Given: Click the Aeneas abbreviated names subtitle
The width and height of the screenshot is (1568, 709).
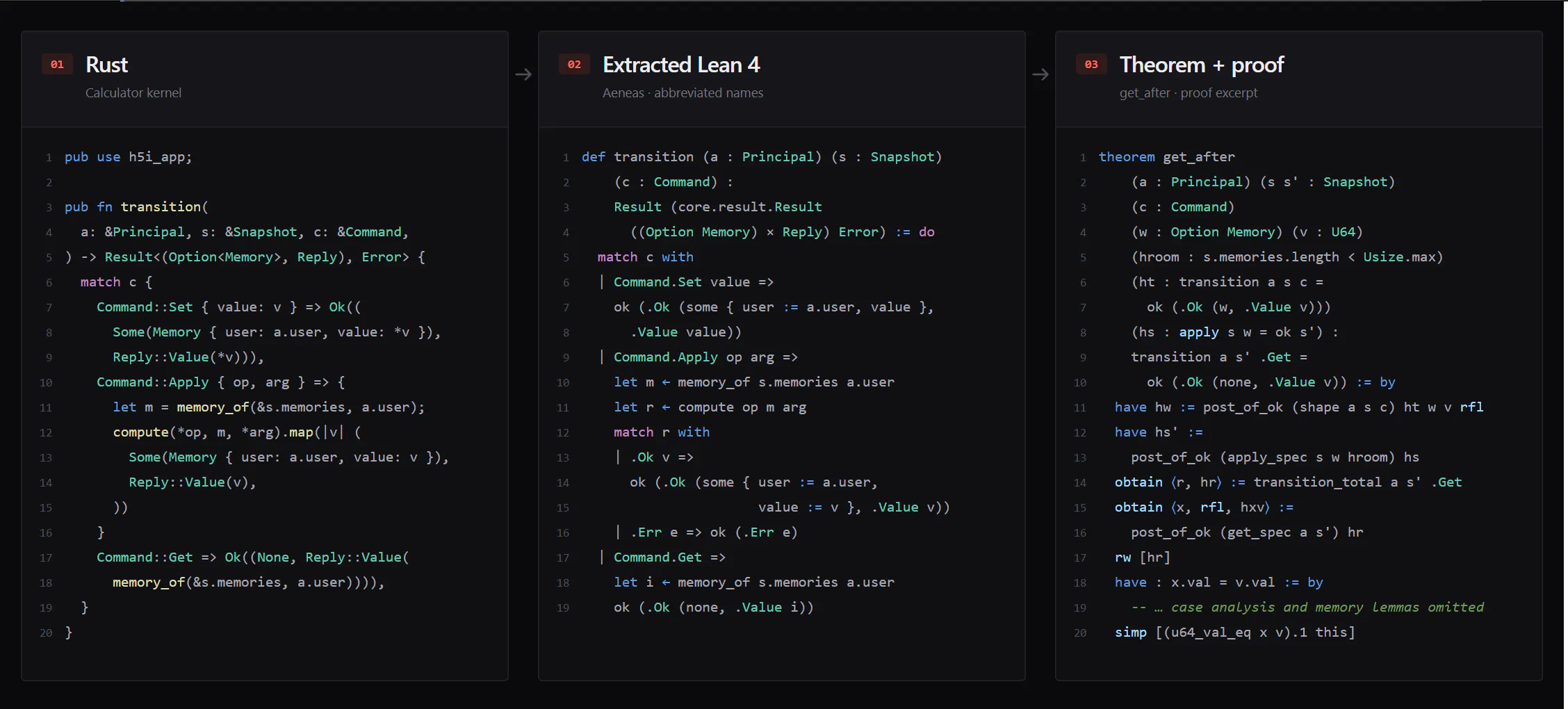Looking at the screenshot, I should coord(683,92).
